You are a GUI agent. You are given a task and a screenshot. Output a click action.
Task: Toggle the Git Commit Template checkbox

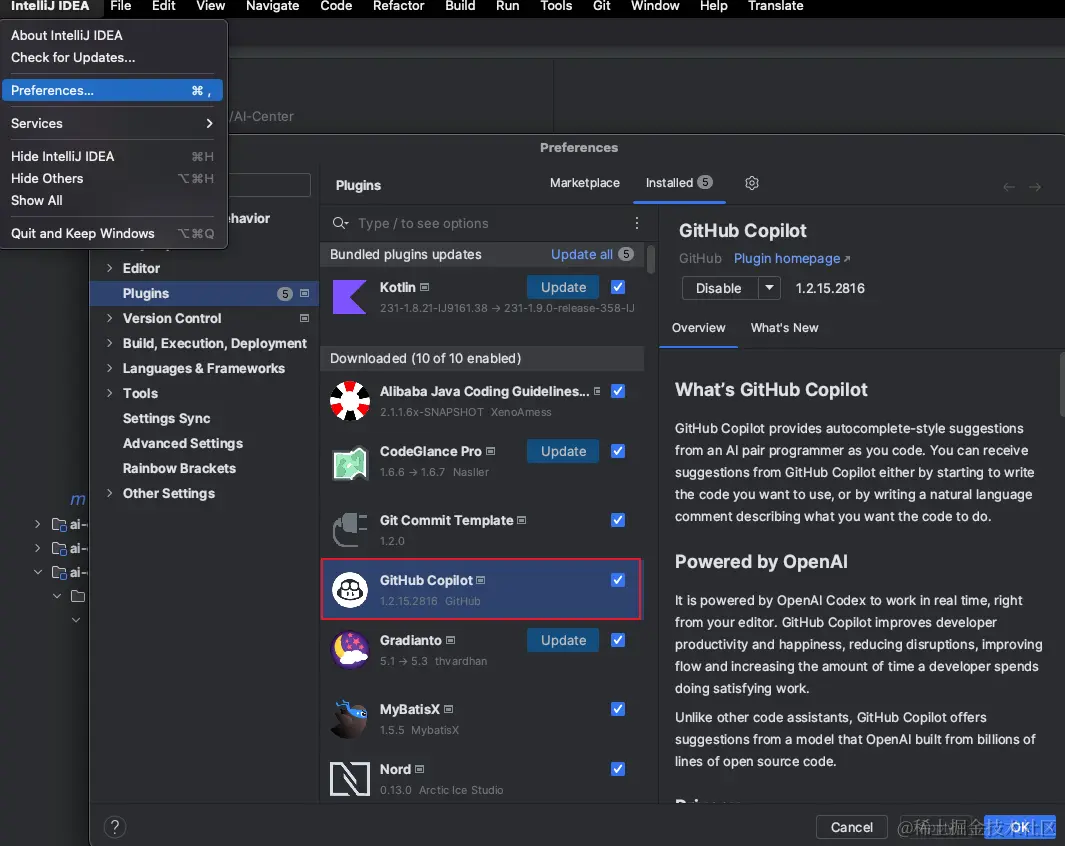(618, 520)
